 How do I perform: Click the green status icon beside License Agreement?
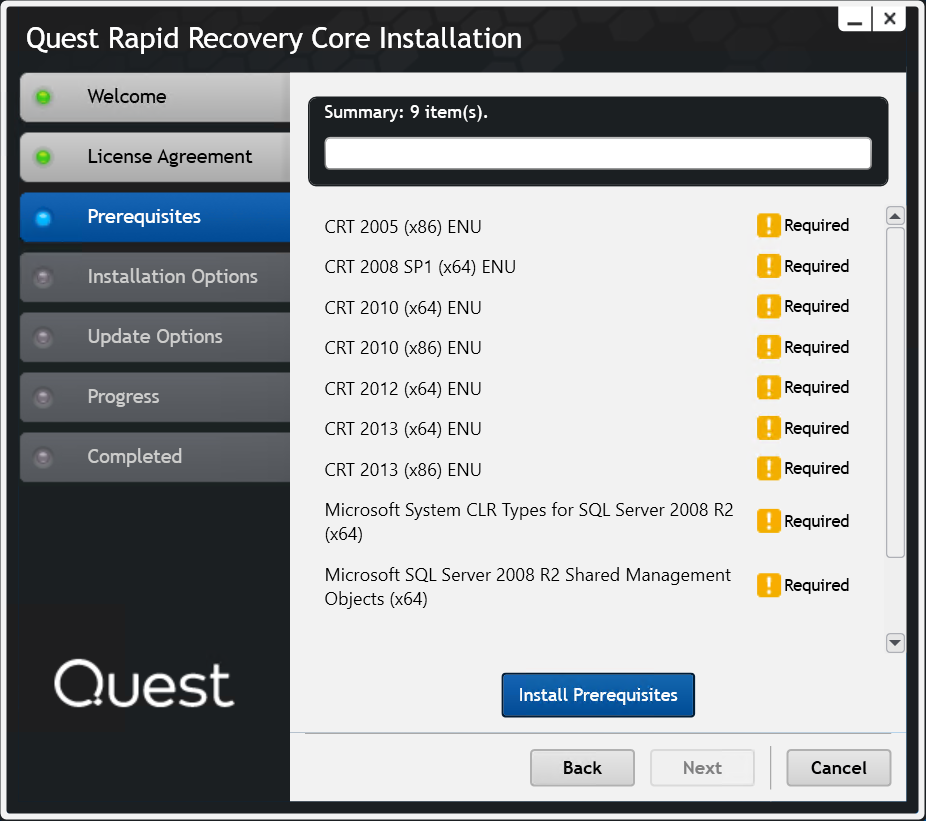(x=41, y=156)
